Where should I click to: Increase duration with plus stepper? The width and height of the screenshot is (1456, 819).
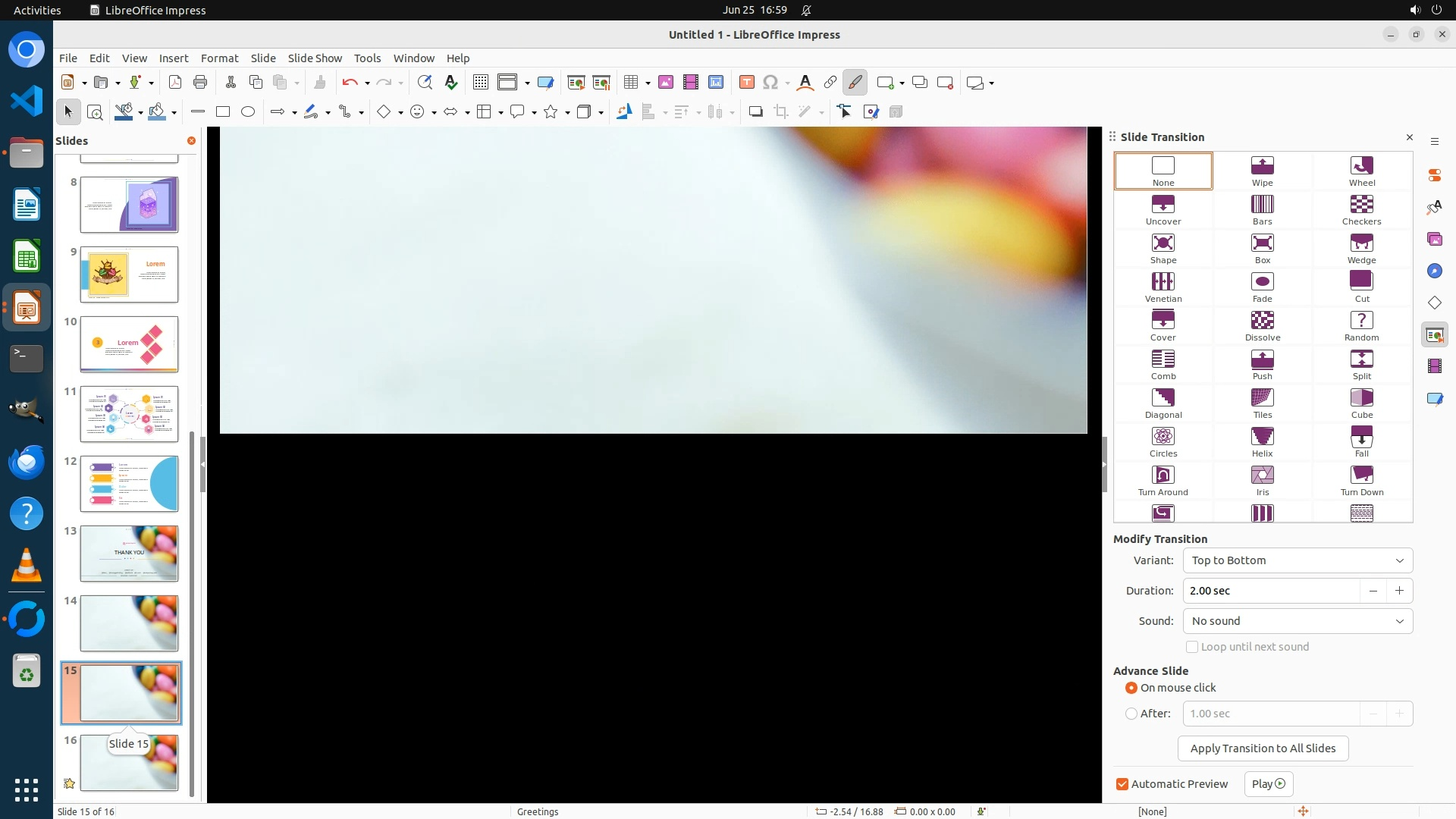pyautogui.click(x=1399, y=591)
